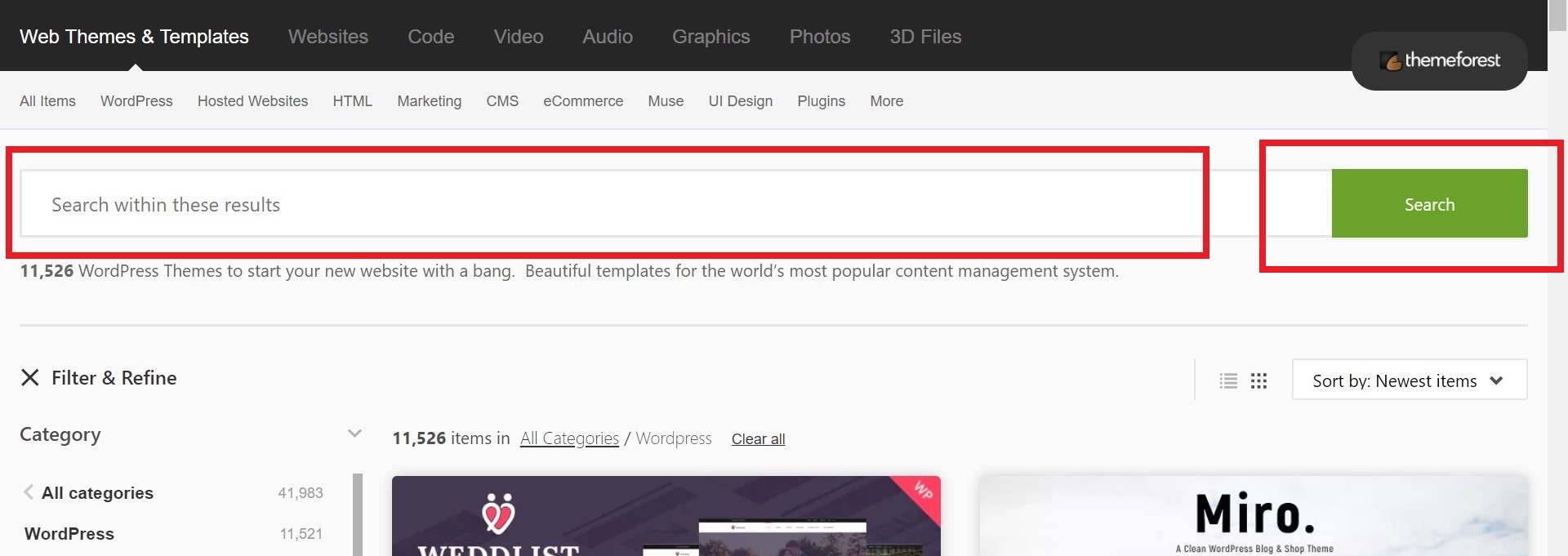1568x556 pixels.
Task: Go to the Audio section
Action: point(608,37)
